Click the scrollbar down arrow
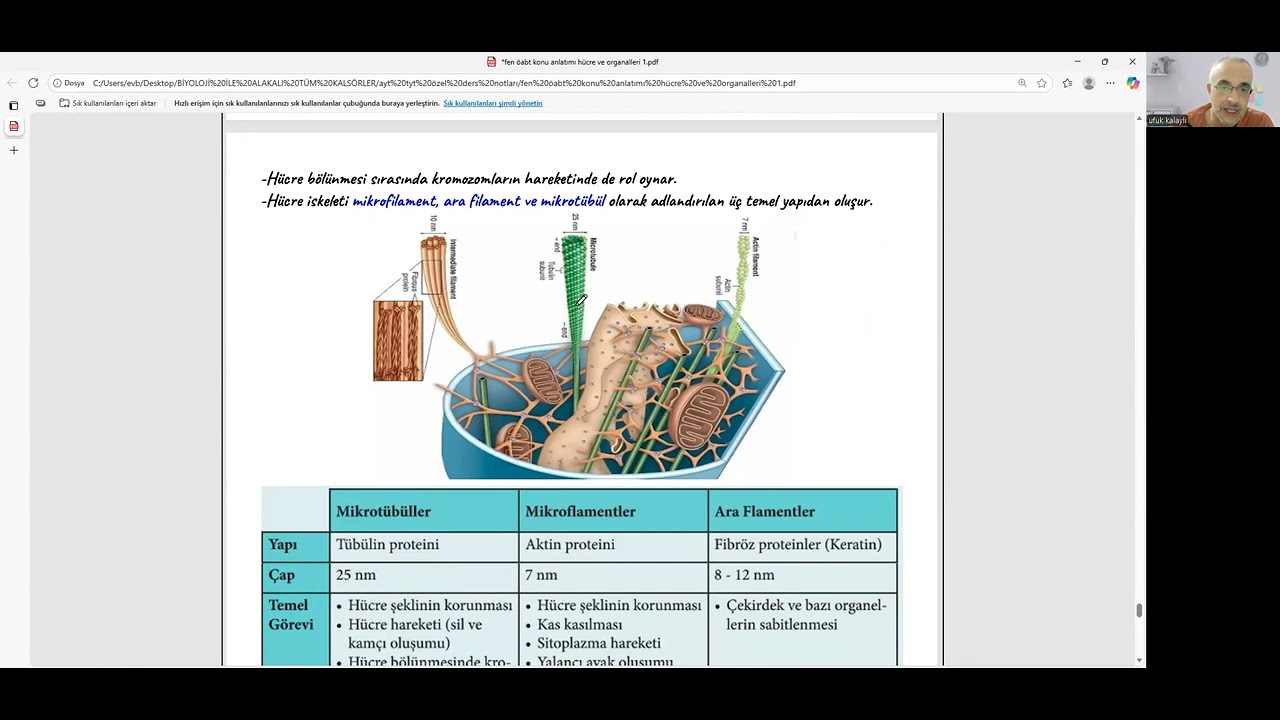 [x=1139, y=660]
